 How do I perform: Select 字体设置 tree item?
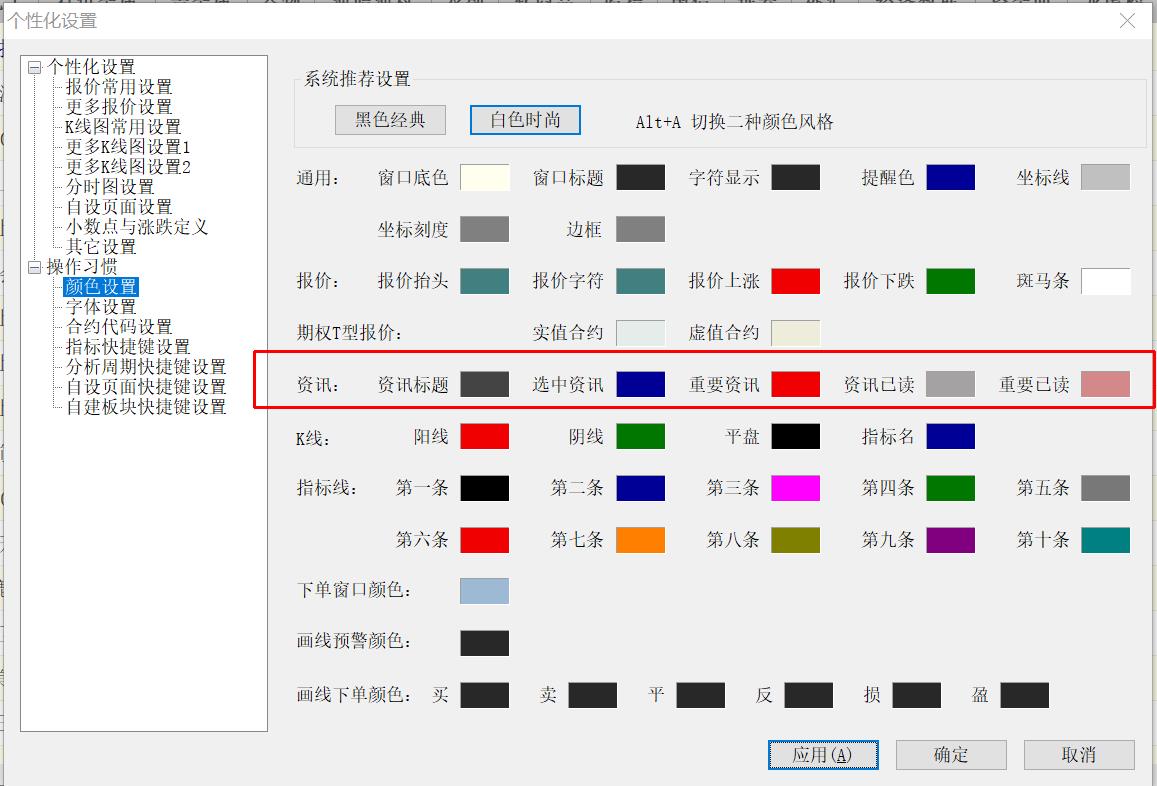[x=101, y=307]
